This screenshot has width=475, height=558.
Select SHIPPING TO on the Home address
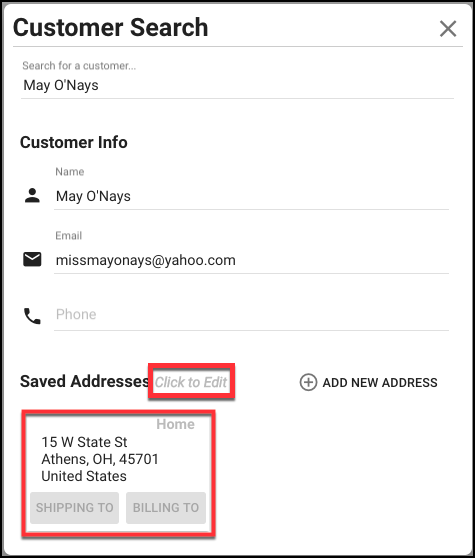tap(74, 508)
